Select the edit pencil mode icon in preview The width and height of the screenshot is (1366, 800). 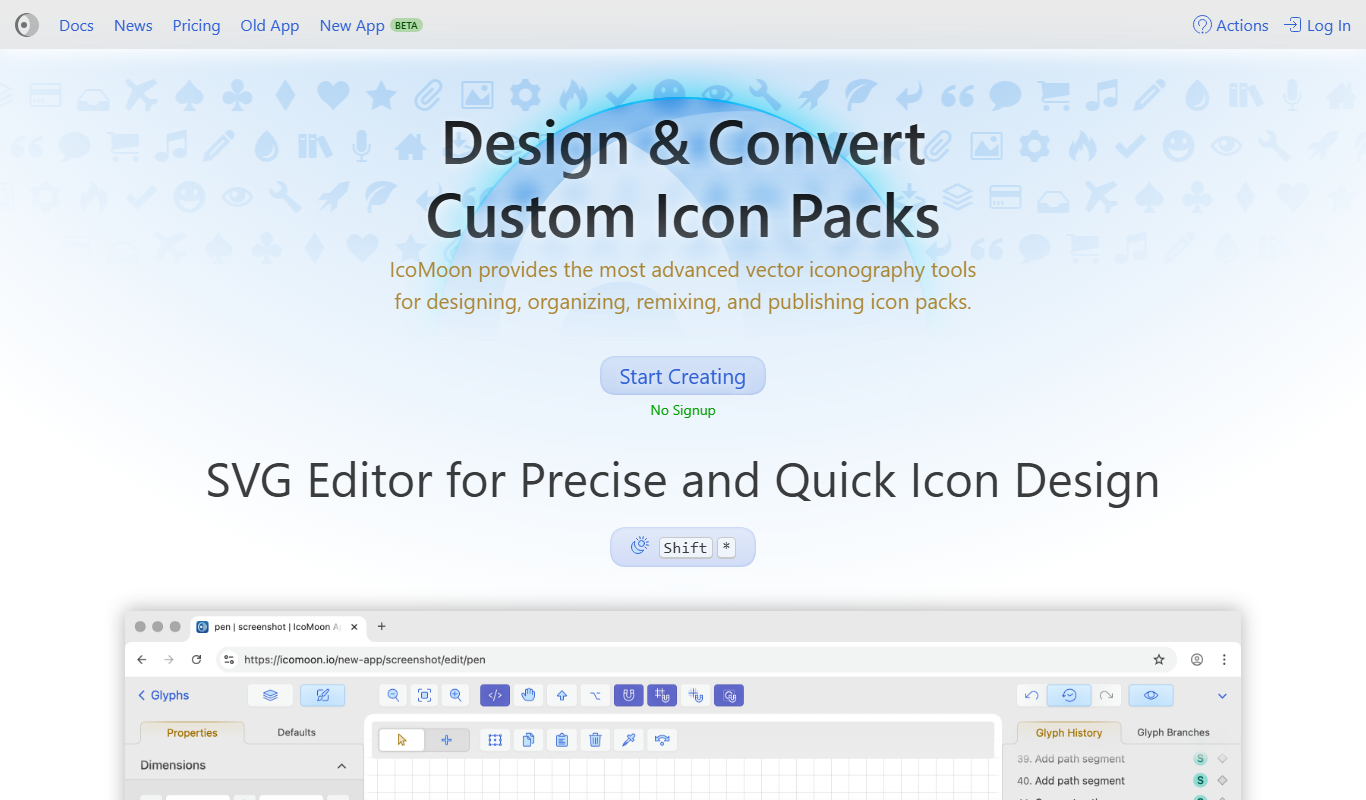[323, 695]
